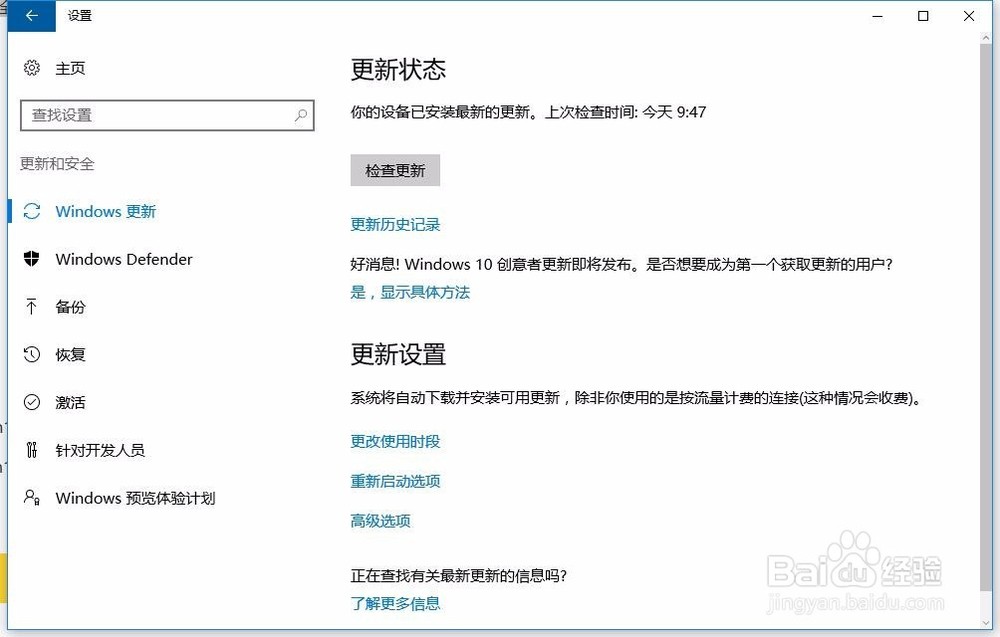Open 针对开发人员 settings
Screen dimensions: 1000x637
pos(100,450)
